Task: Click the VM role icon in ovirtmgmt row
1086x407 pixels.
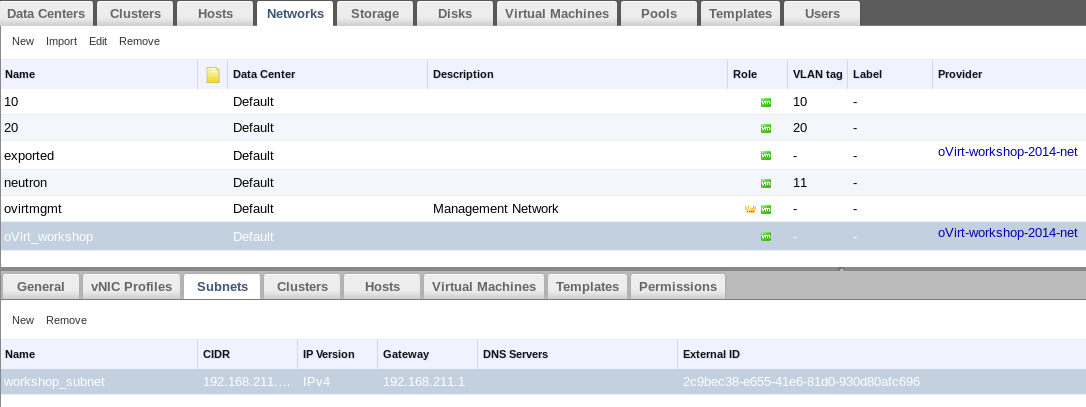Action: coord(766,209)
